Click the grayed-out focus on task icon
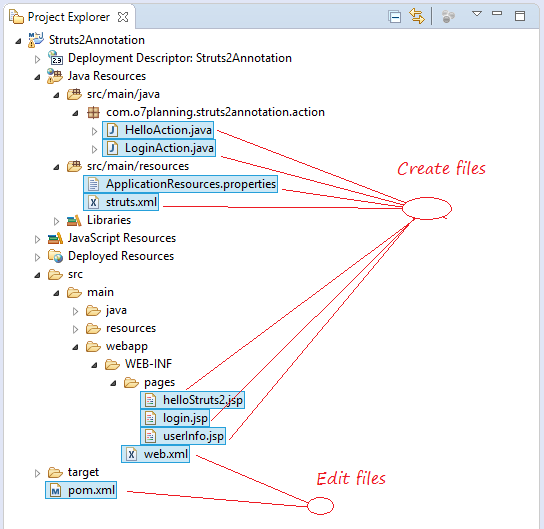Screen dimensions: 544x529 click(x=448, y=16)
